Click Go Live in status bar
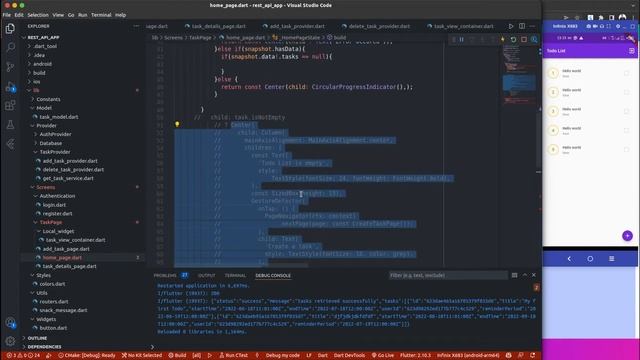 (382, 356)
